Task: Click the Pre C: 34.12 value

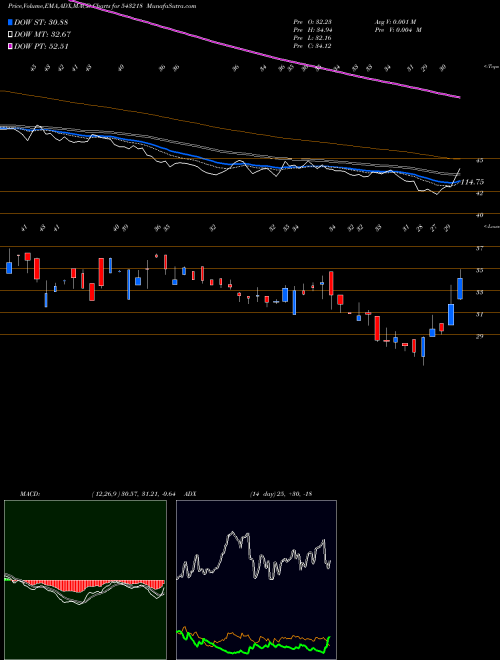Action: [x=313, y=46]
